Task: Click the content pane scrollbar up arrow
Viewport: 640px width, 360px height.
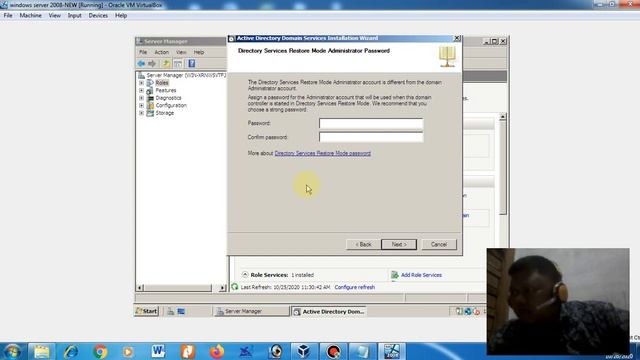Action: pyautogui.click(x=502, y=117)
